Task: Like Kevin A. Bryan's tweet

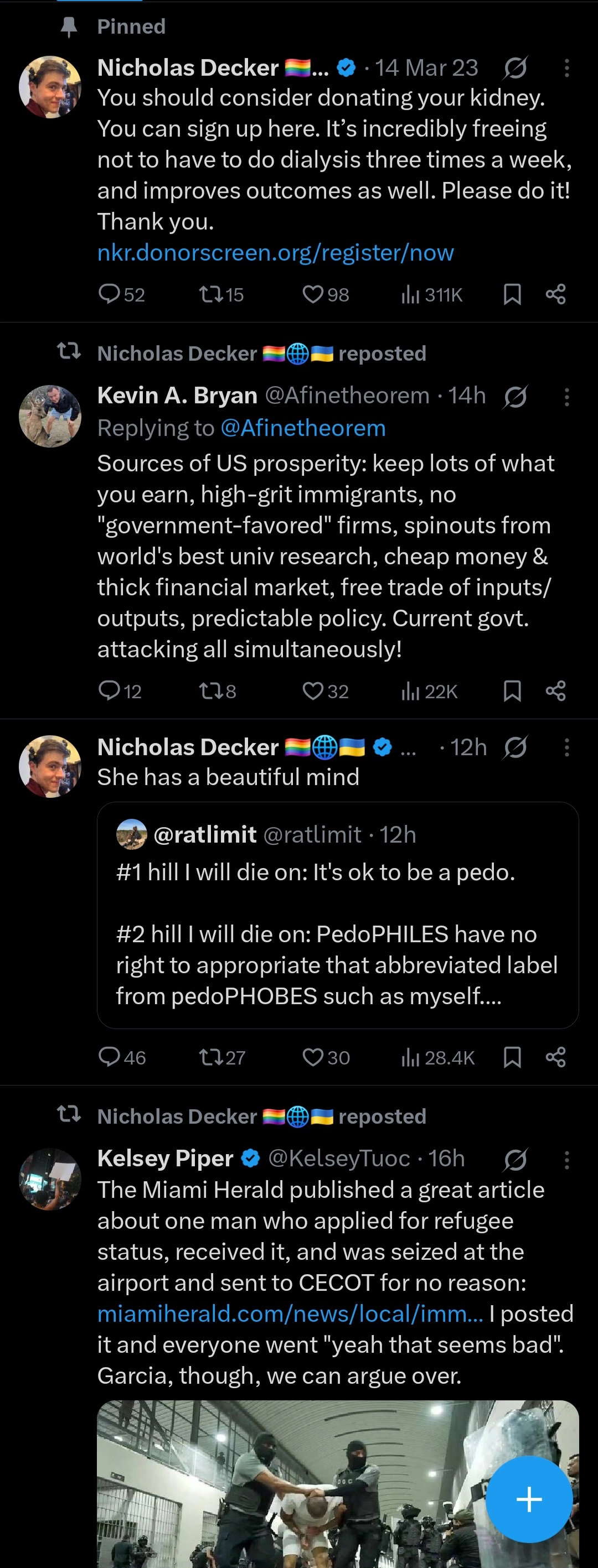Action: tap(325, 691)
